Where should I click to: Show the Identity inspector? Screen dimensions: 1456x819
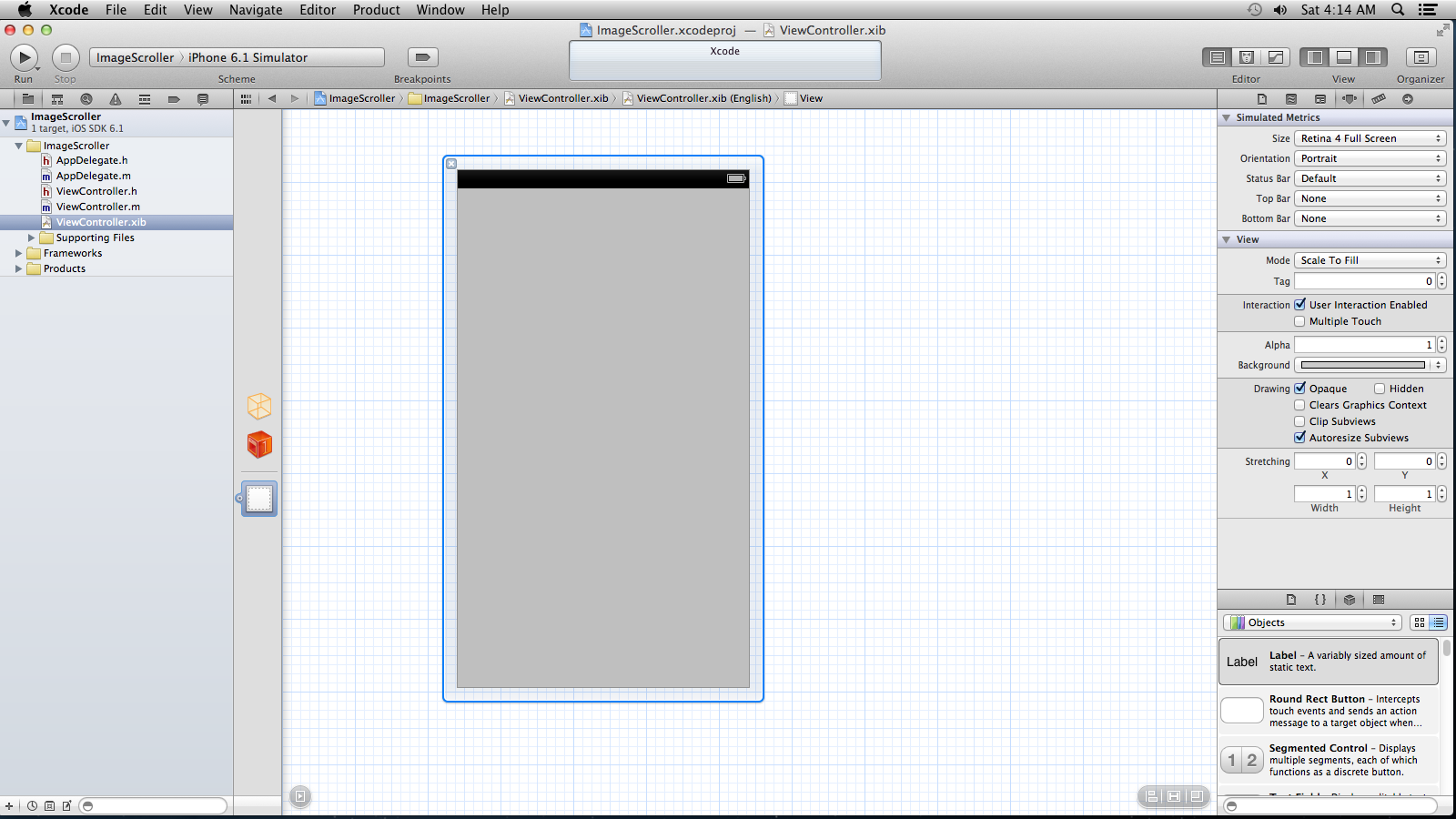(1320, 99)
